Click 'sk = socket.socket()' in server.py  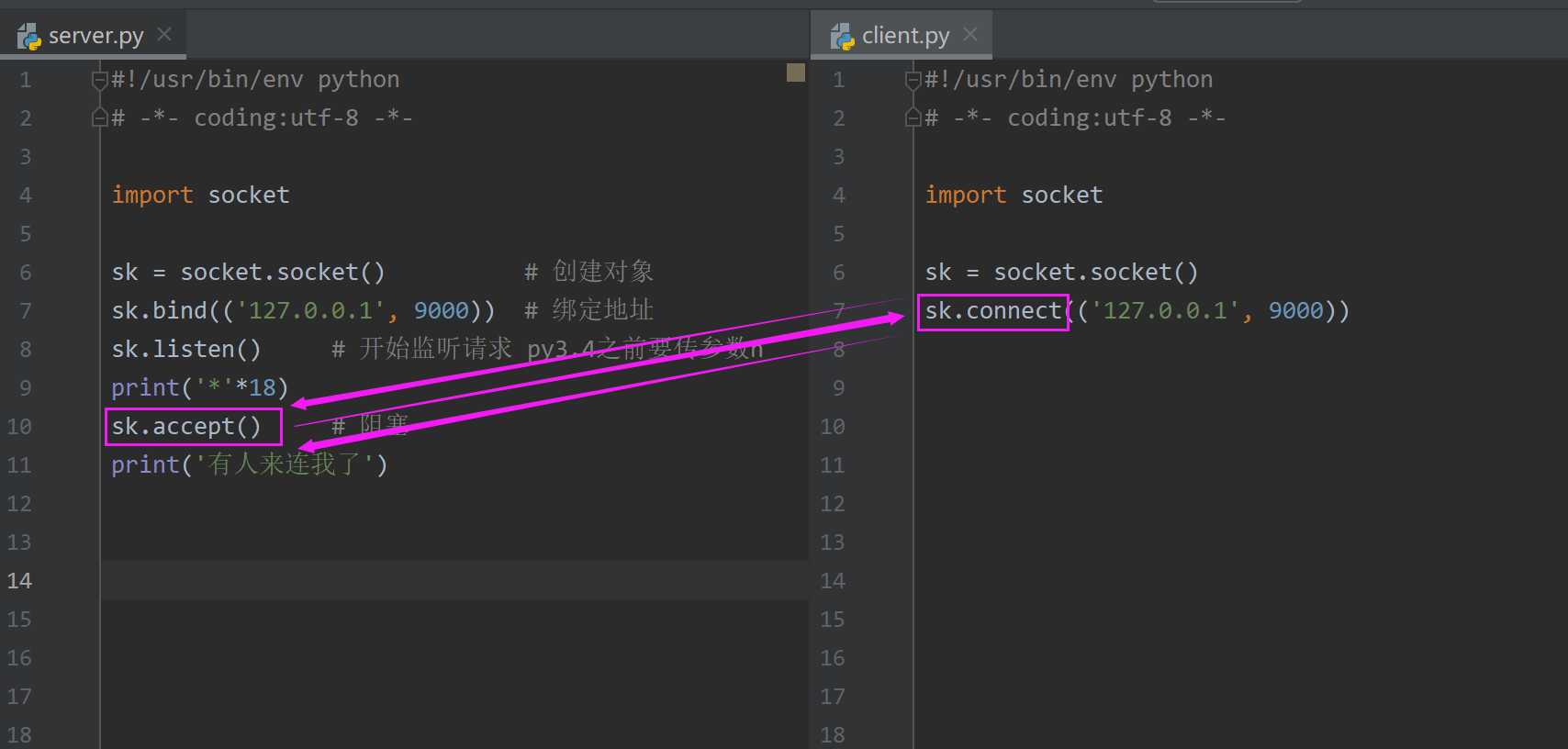coord(248,272)
